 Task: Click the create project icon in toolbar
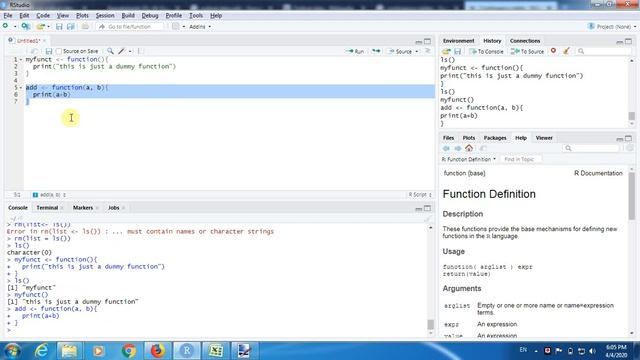[x=25, y=27]
